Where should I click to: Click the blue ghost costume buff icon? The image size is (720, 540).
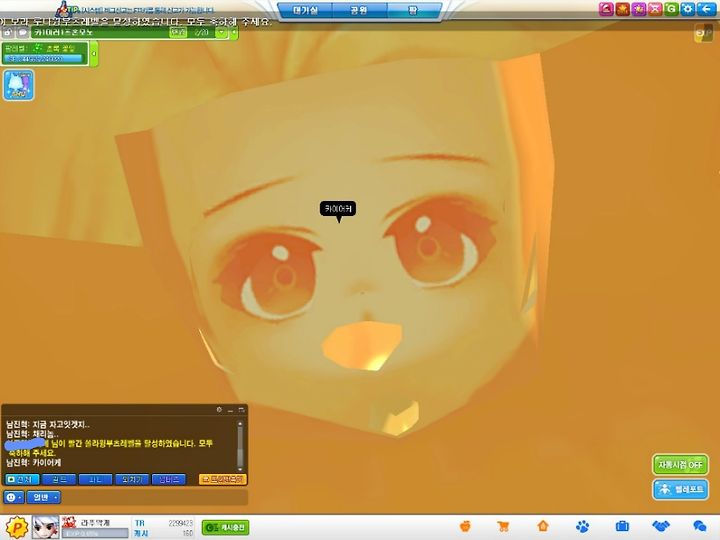click(18, 85)
